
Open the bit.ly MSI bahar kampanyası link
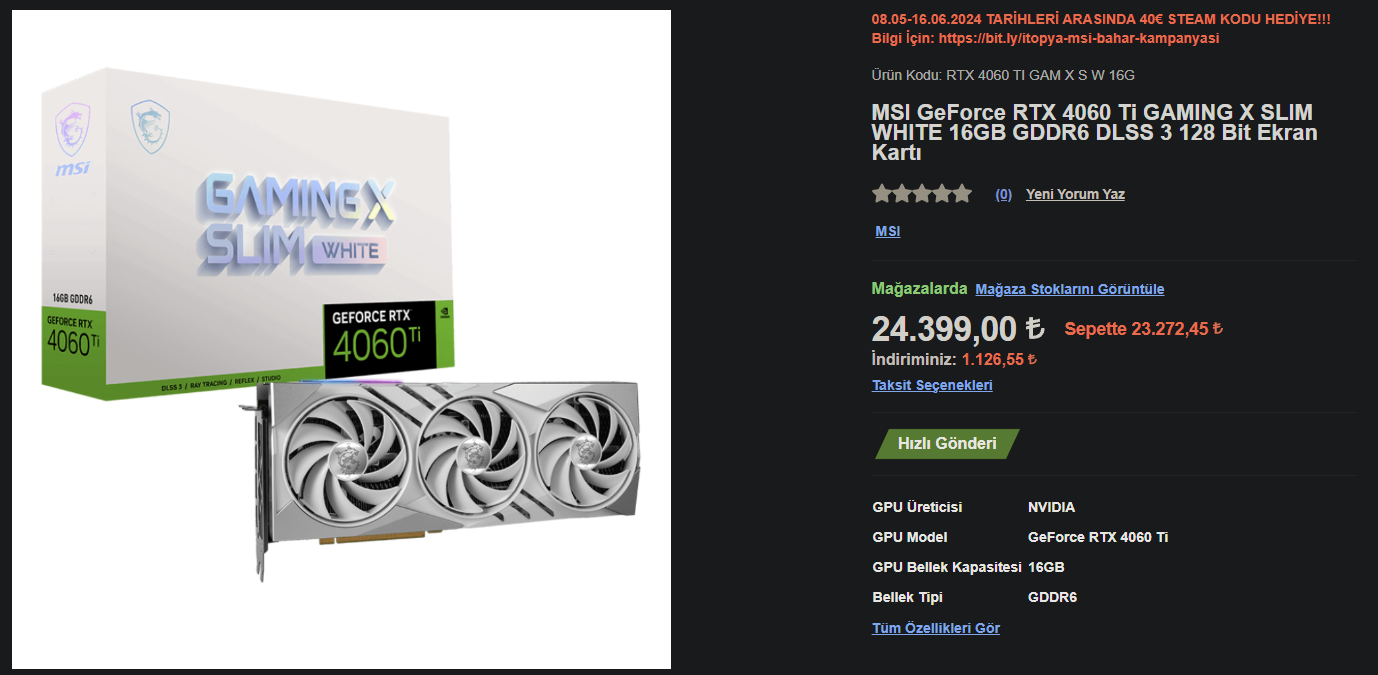(x=1079, y=38)
